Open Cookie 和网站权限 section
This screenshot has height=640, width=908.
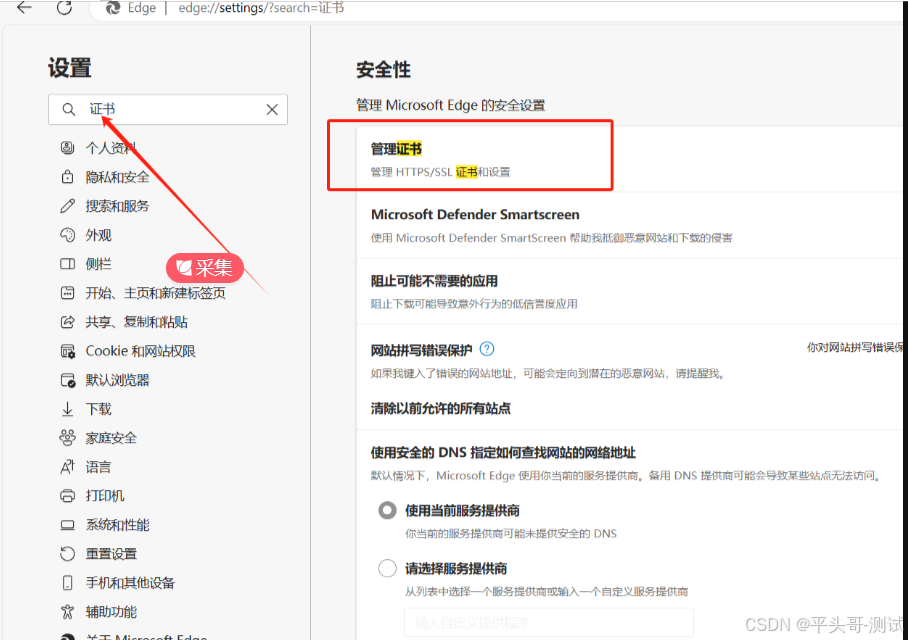click(x=141, y=351)
